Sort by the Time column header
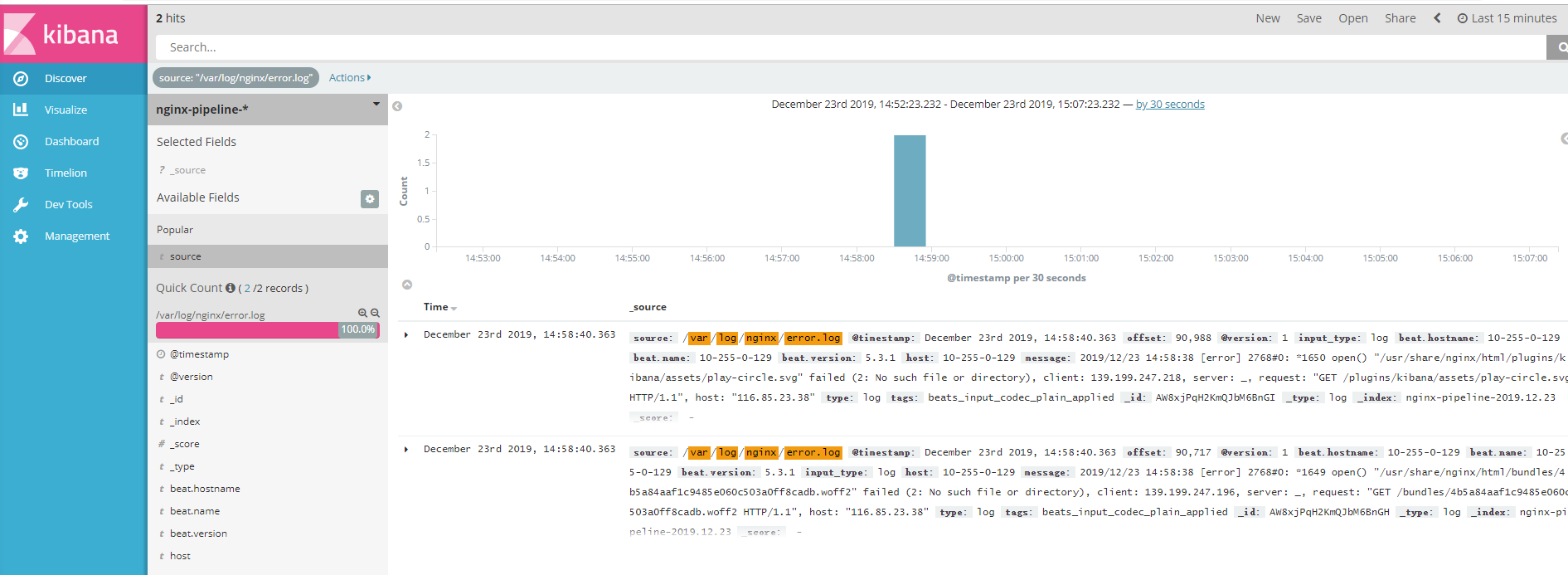The width and height of the screenshot is (1568, 575). point(439,307)
